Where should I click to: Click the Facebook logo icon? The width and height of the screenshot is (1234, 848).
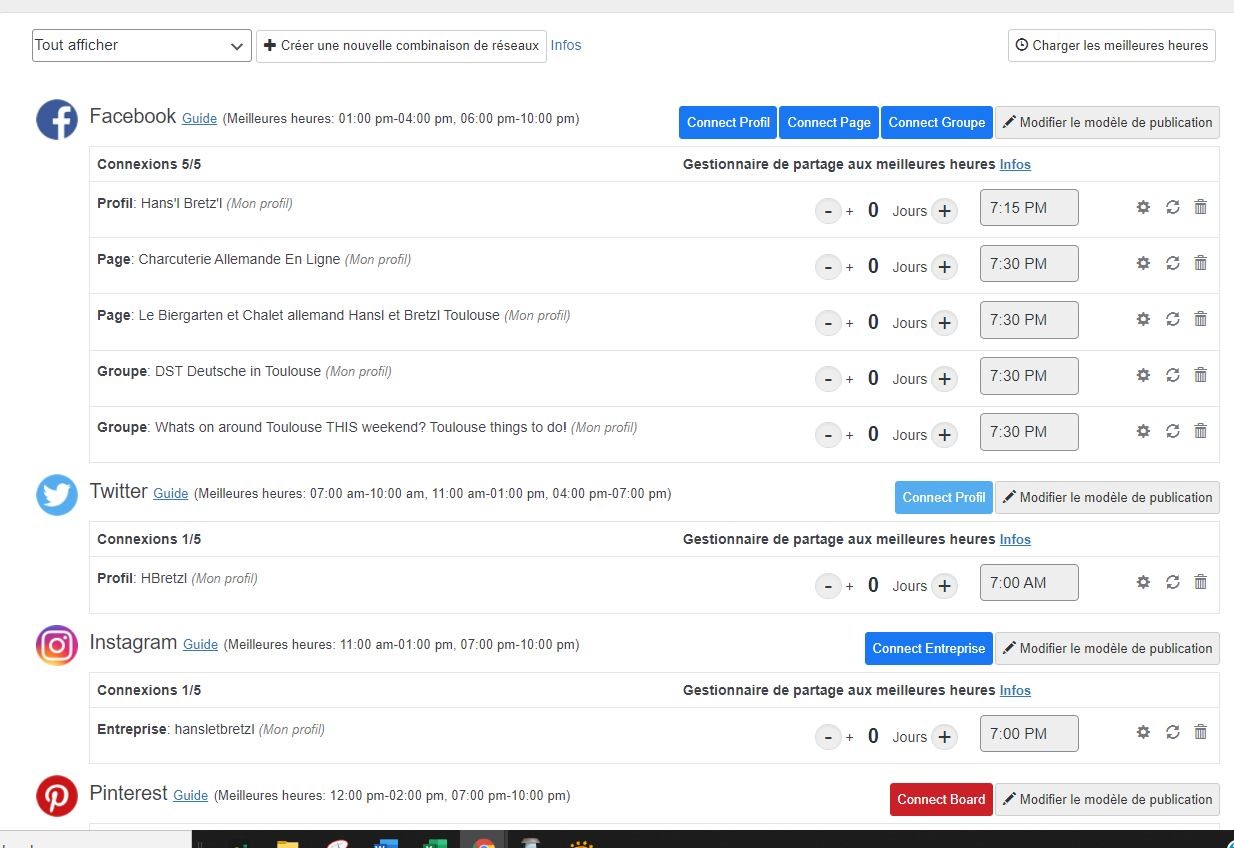pyautogui.click(x=57, y=120)
